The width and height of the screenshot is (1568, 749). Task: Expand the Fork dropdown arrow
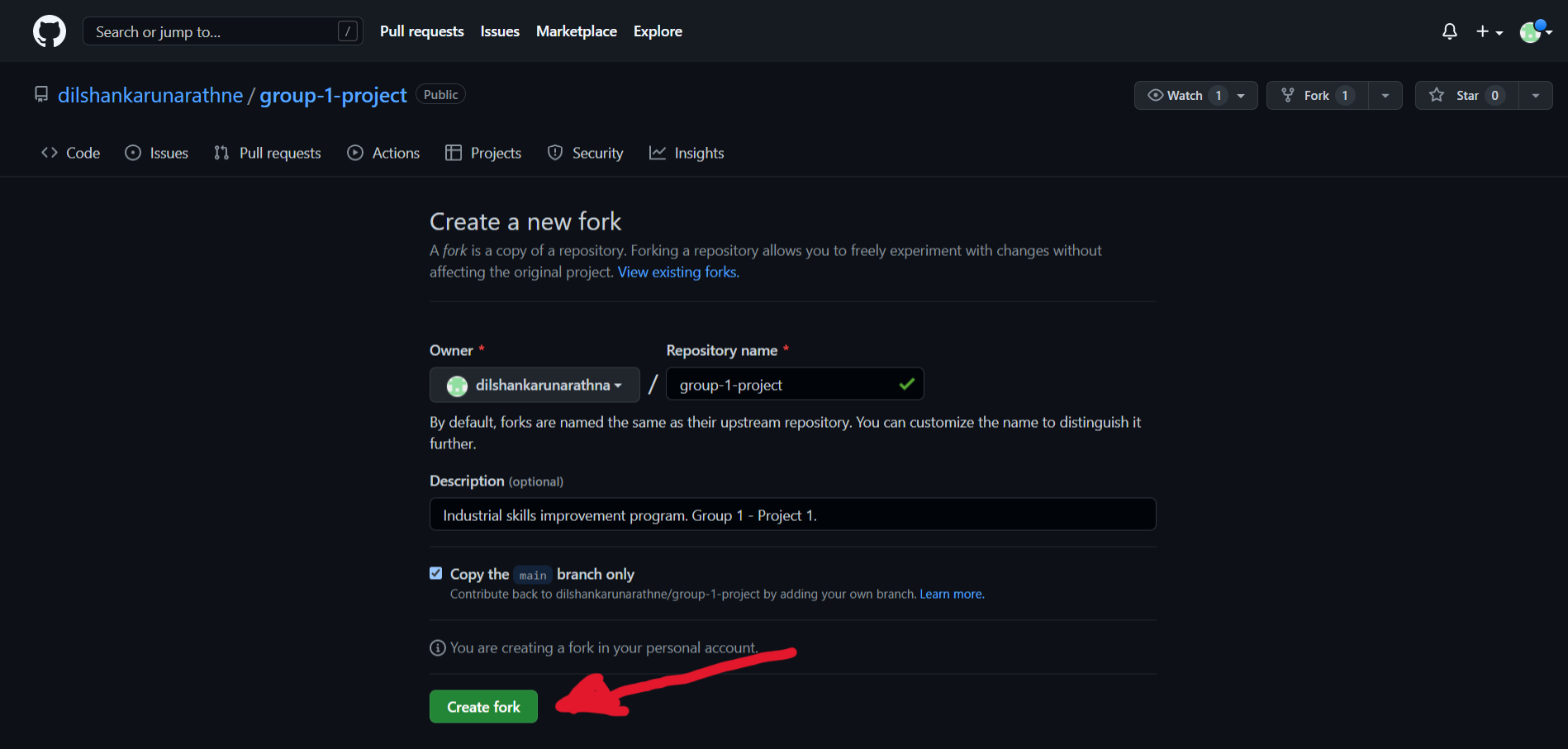[x=1385, y=96]
